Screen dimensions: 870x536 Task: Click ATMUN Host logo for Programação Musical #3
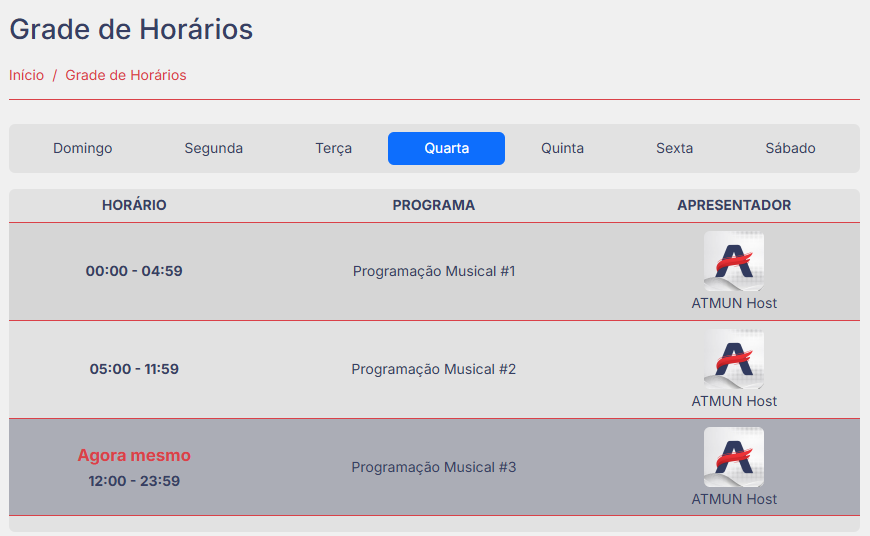[734, 457]
